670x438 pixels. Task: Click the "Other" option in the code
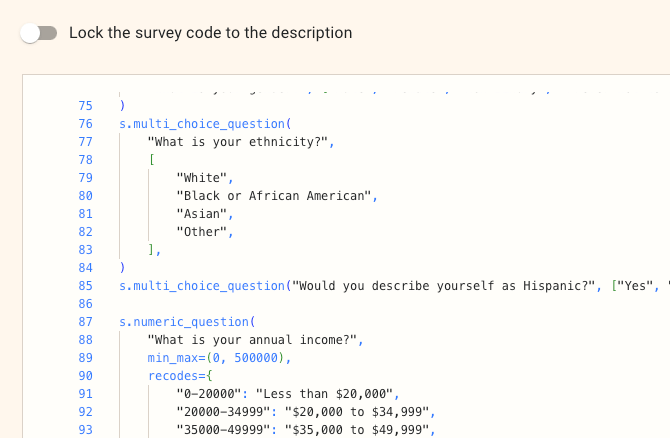pyautogui.click(x=203, y=232)
